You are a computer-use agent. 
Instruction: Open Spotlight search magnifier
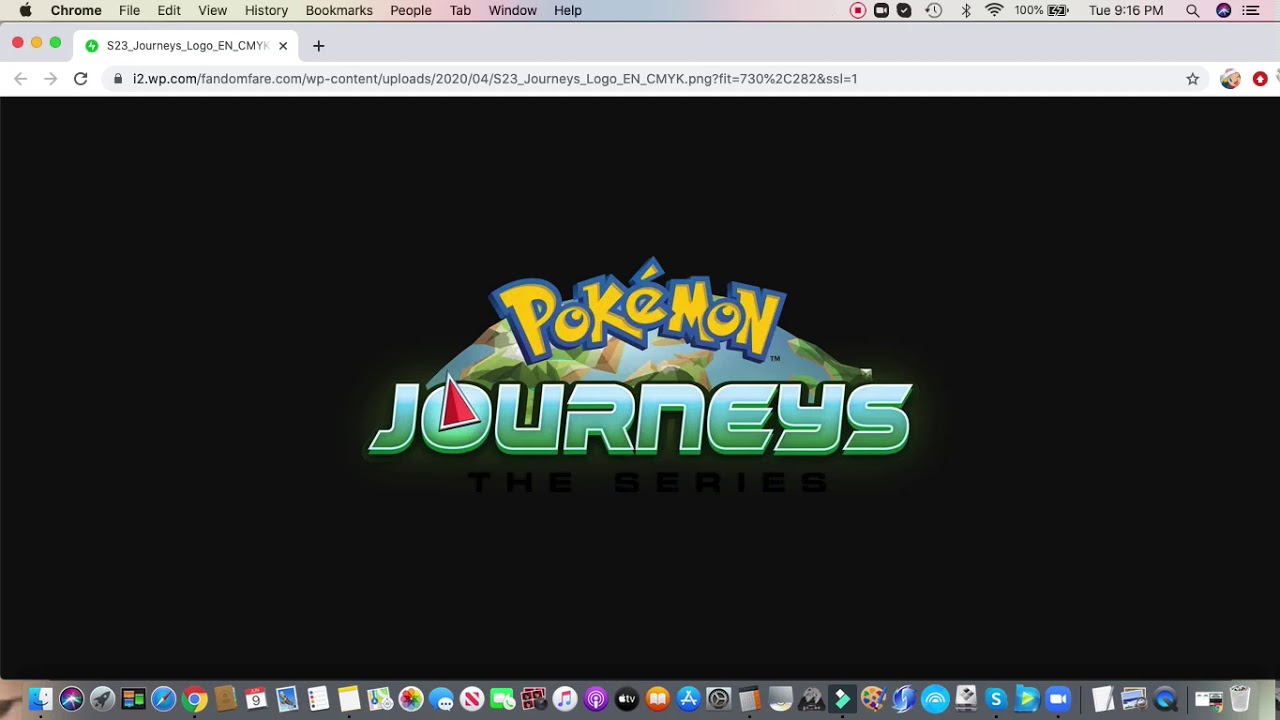click(1192, 10)
